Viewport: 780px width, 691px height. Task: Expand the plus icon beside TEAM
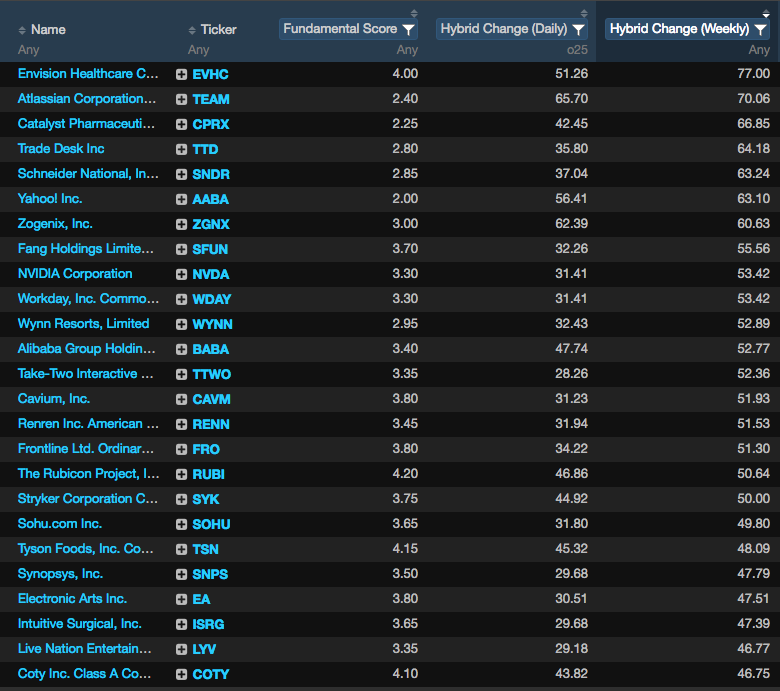click(182, 99)
